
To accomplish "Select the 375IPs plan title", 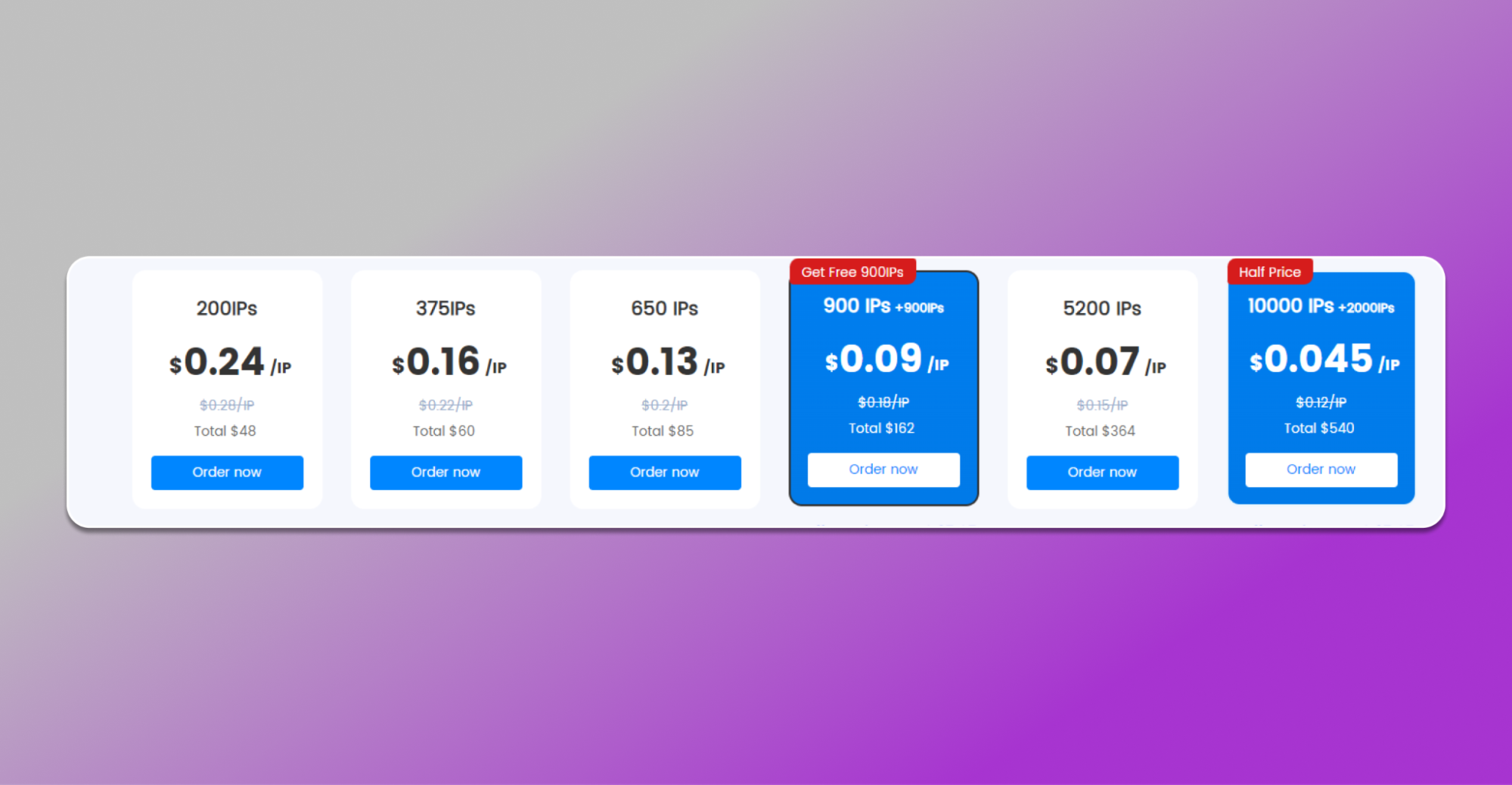I will (x=446, y=309).
